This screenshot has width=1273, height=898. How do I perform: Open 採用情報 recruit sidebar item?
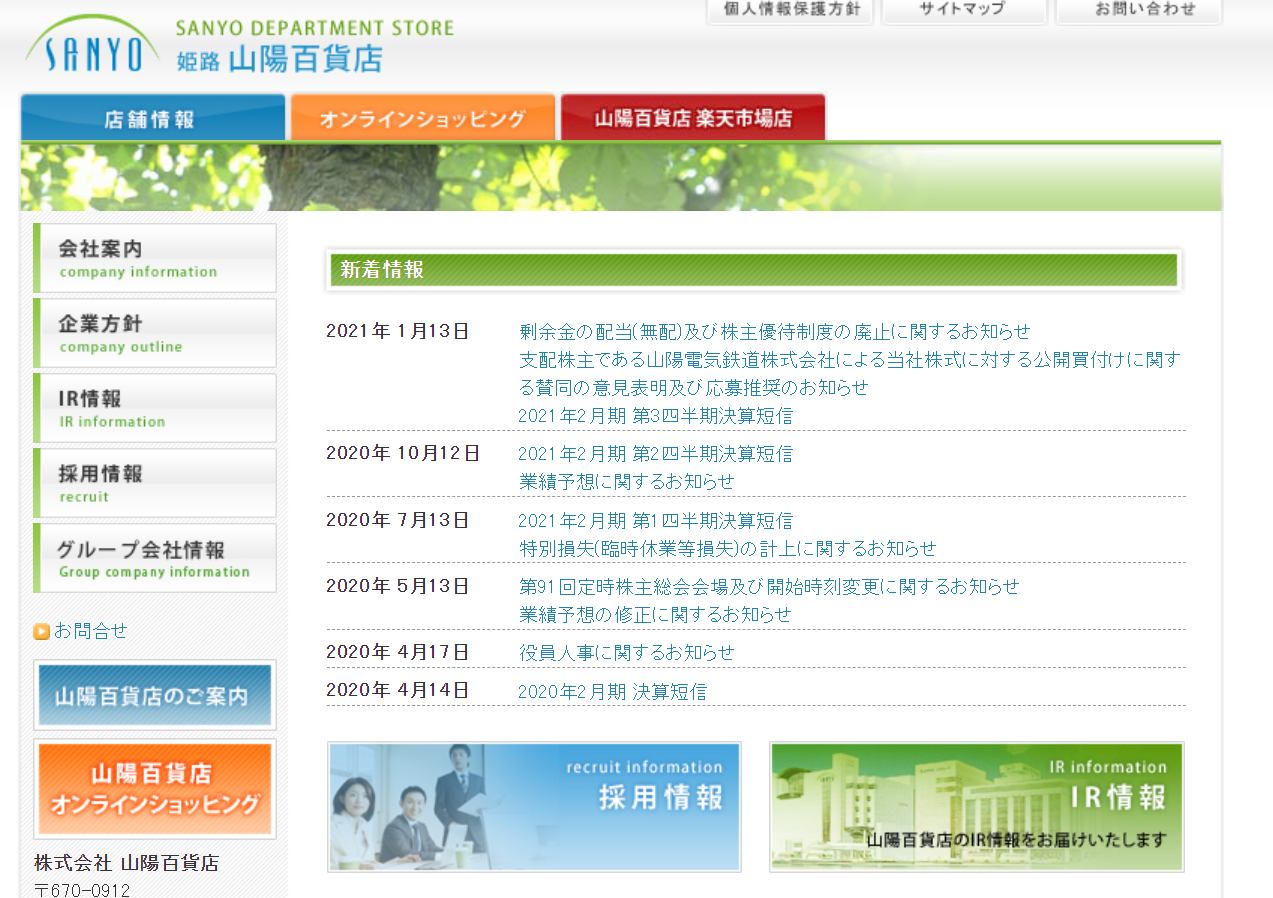click(155, 483)
